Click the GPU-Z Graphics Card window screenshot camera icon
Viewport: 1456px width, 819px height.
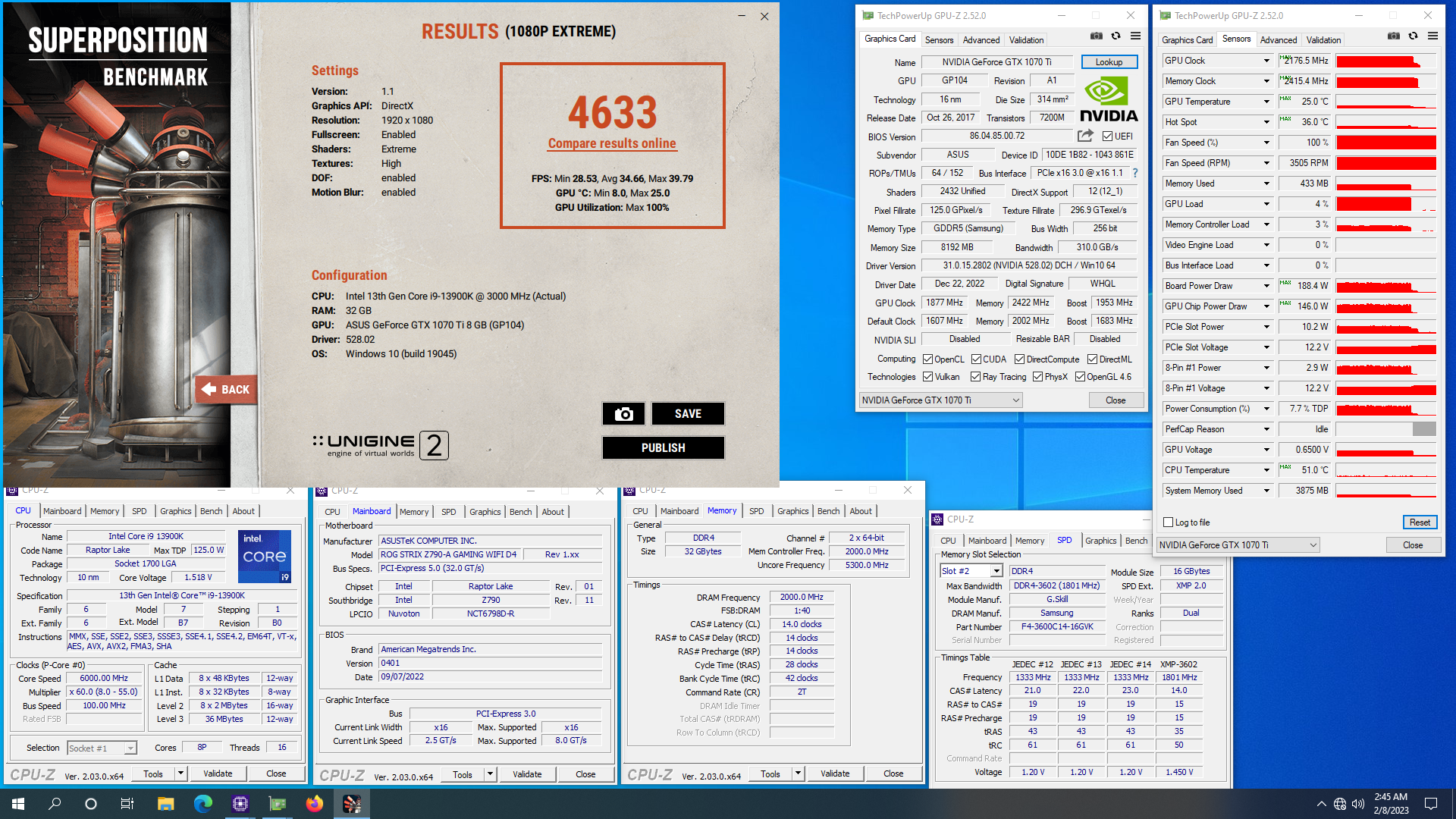[x=1097, y=36]
